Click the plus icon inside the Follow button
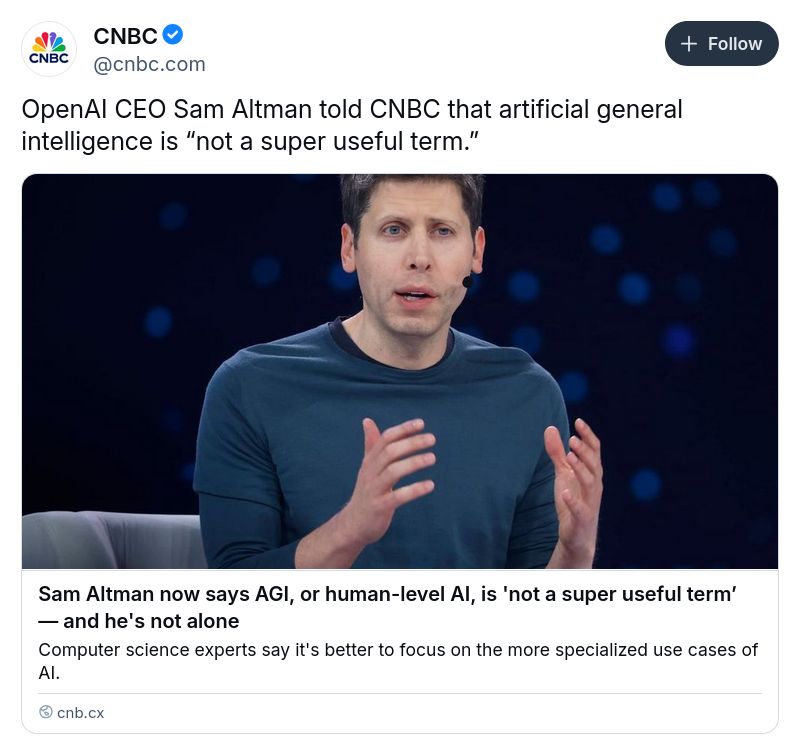This screenshot has width=800, height=745. point(689,43)
